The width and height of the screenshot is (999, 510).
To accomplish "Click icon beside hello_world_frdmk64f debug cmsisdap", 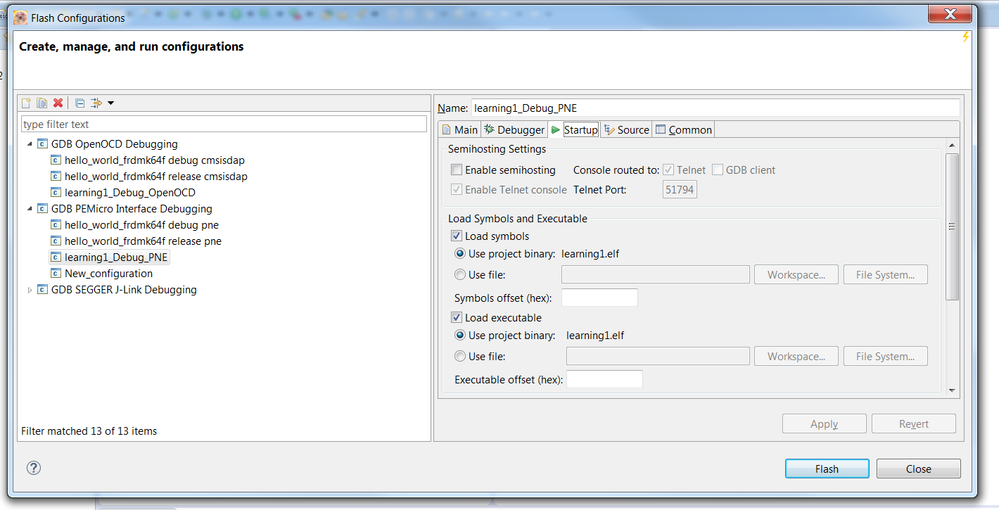I will (x=56, y=160).
